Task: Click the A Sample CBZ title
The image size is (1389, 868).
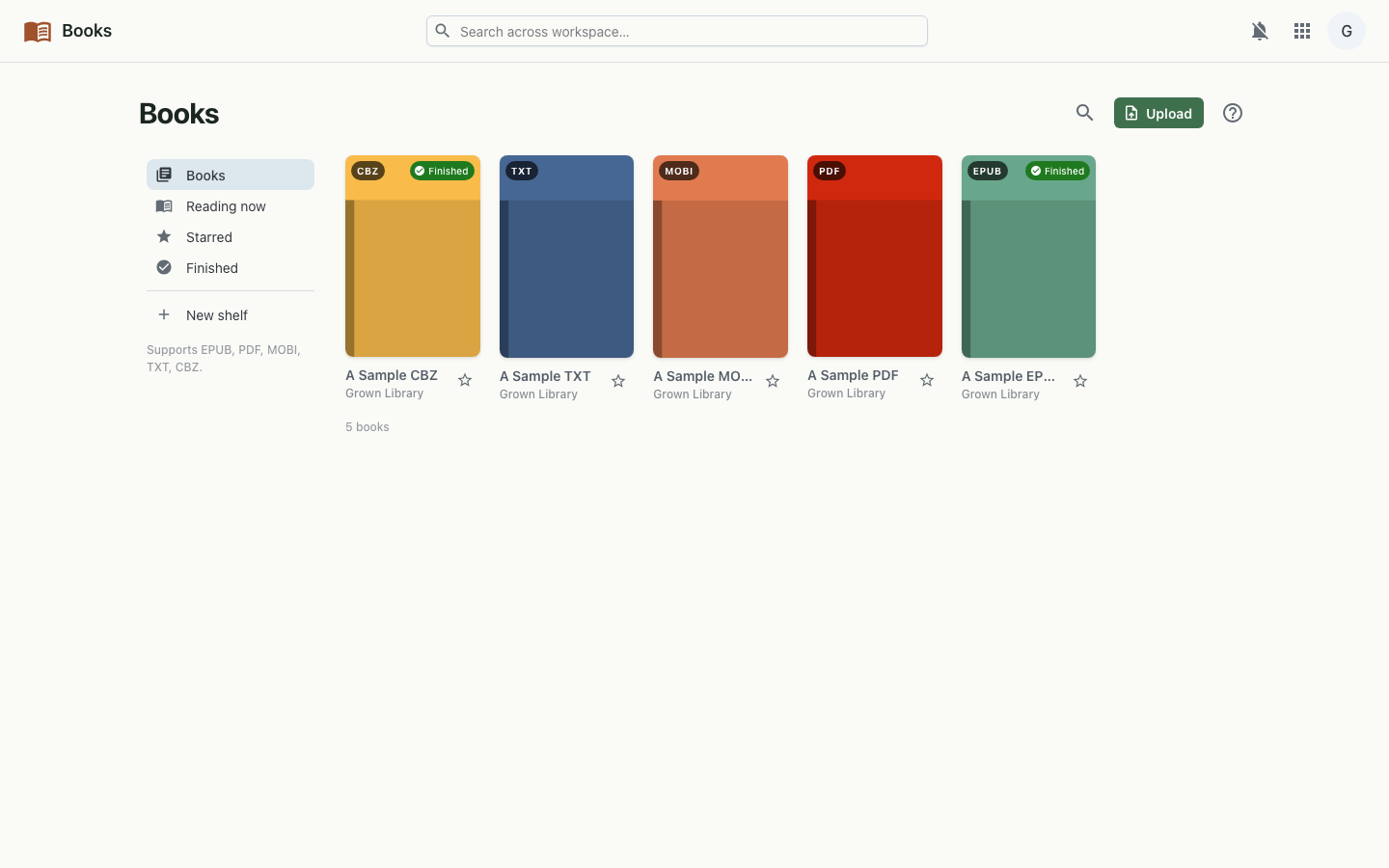Action: coord(392,375)
